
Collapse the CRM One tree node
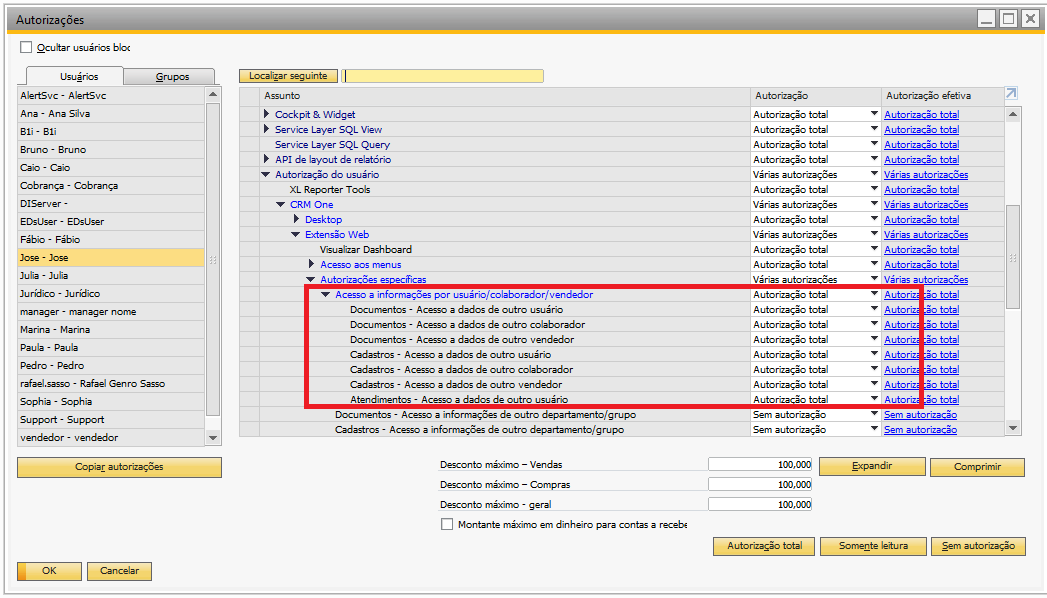282,205
